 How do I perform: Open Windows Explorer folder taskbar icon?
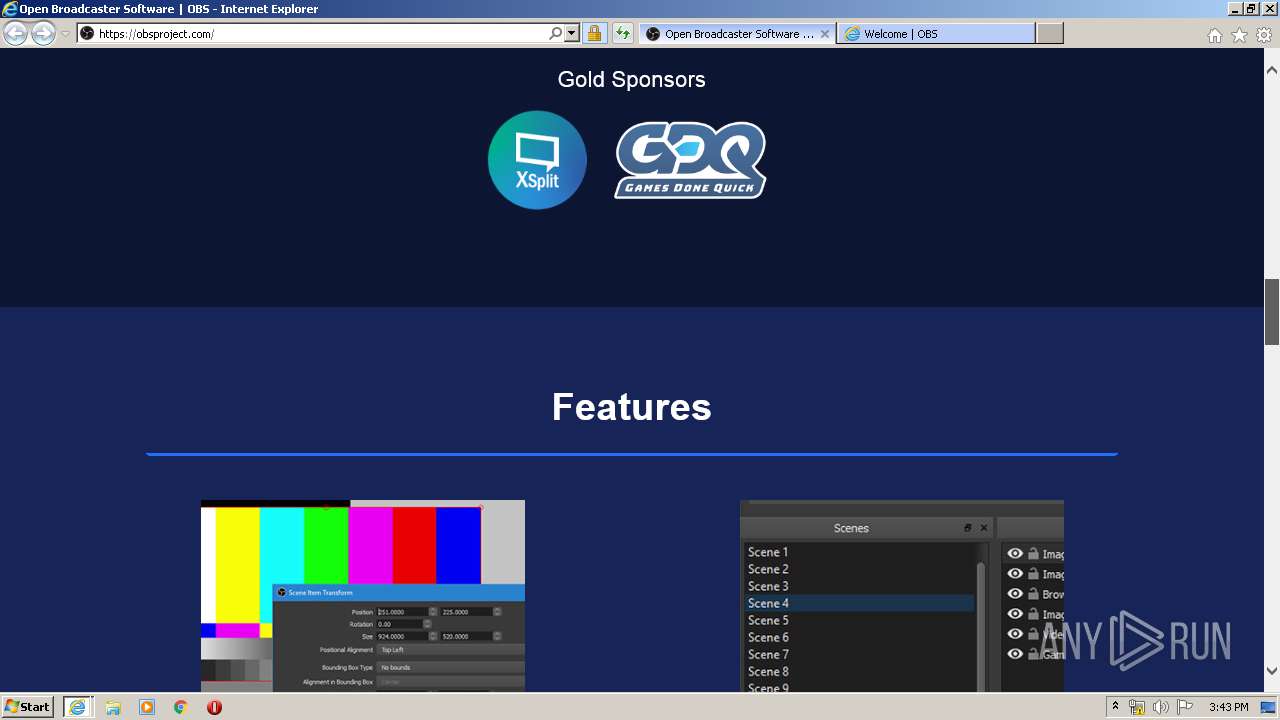[x=113, y=707]
